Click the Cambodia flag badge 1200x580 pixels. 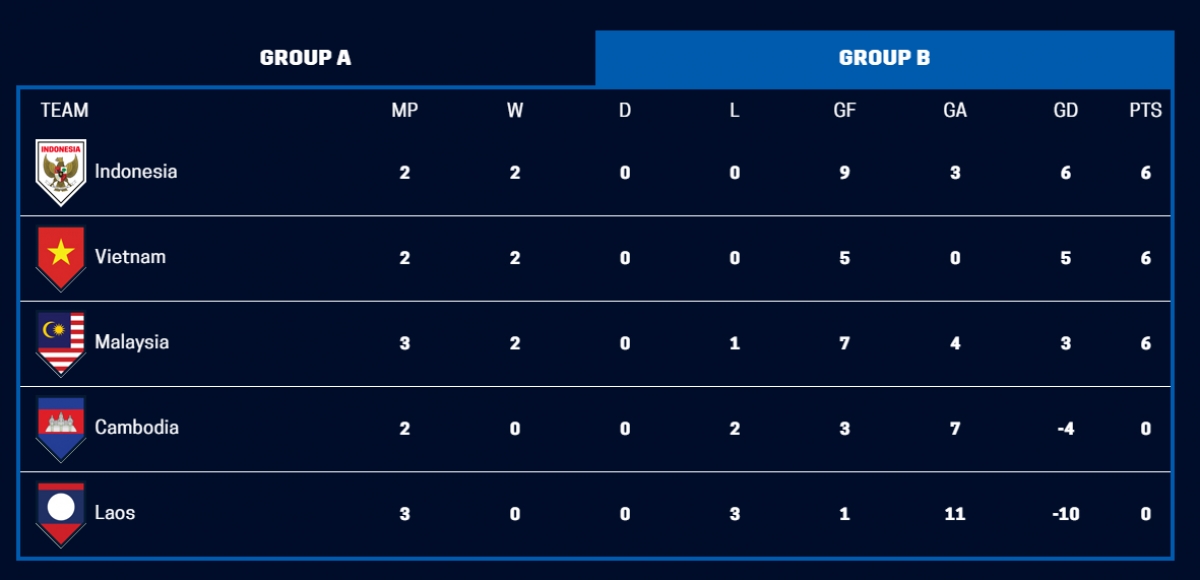pos(61,428)
